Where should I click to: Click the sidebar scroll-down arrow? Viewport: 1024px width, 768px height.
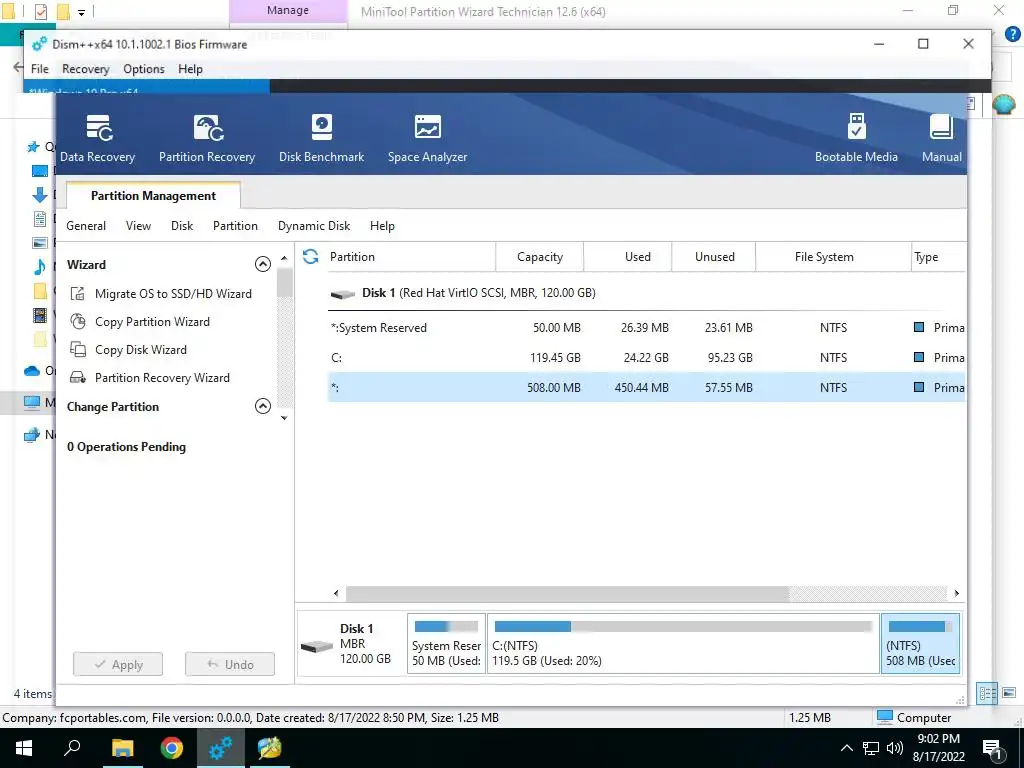(x=284, y=418)
